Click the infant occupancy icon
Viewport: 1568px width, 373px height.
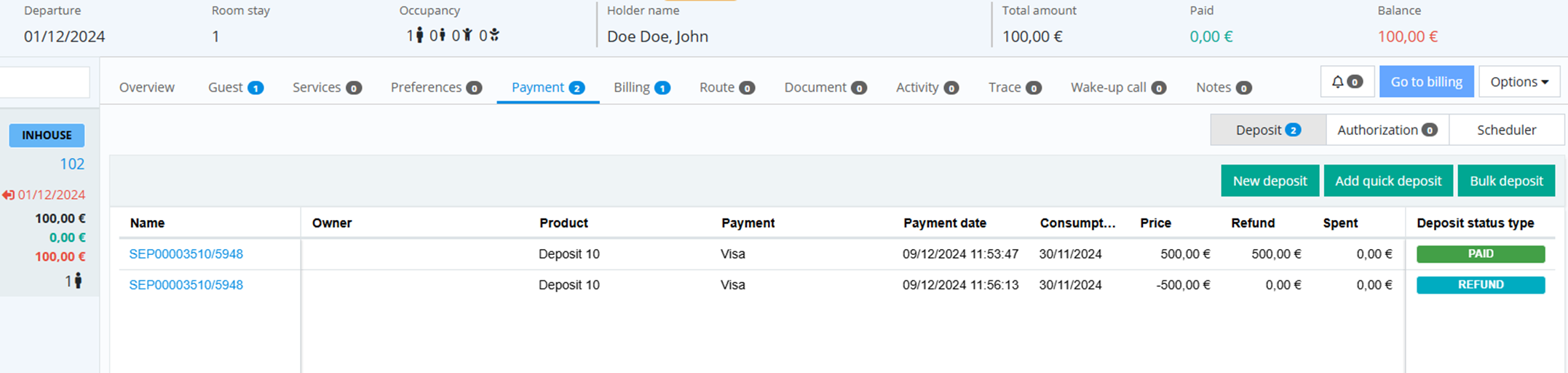coord(494,35)
